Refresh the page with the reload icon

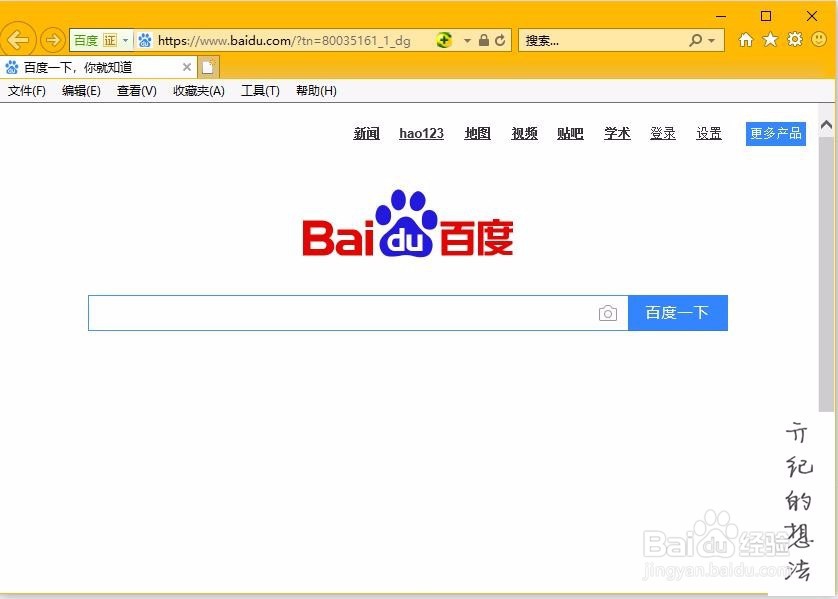(x=500, y=40)
